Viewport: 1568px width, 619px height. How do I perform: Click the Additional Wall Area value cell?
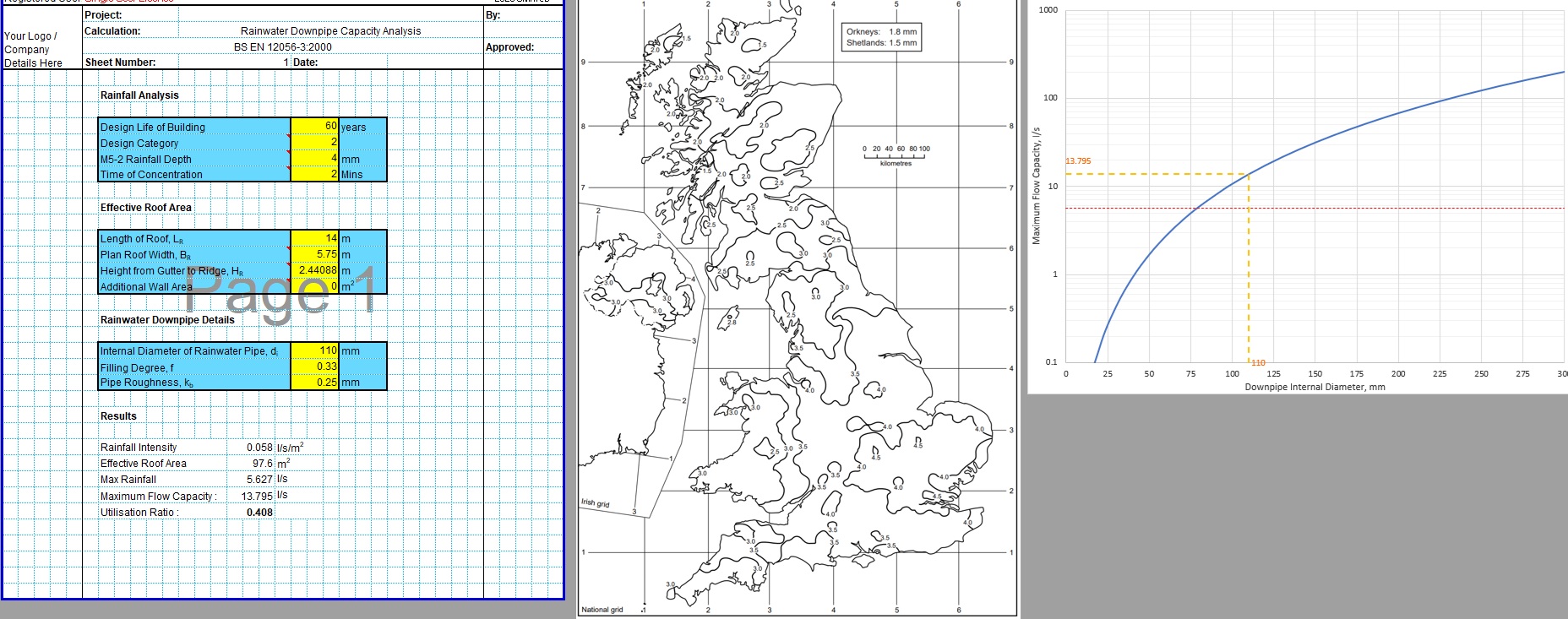[314, 286]
